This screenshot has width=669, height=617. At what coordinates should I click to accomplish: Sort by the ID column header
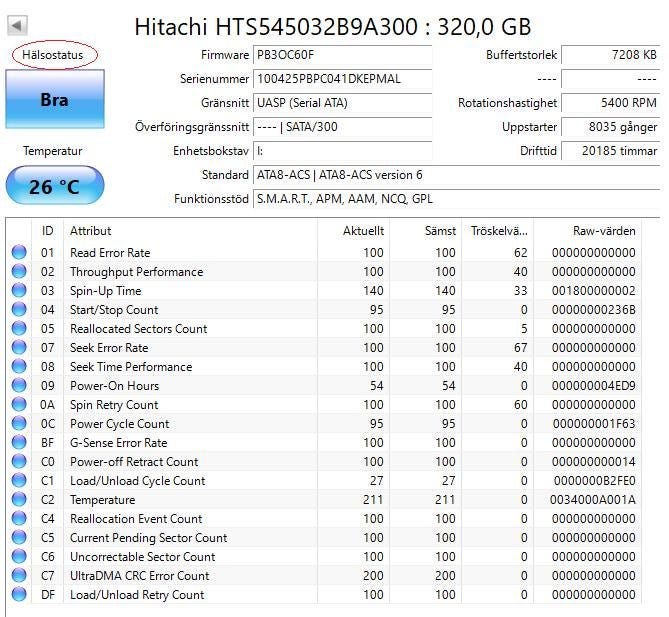pos(47,231)
